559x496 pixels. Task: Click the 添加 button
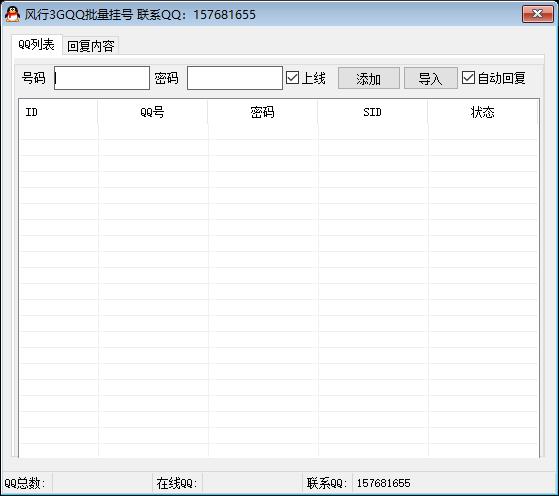(x=369, y=78)
